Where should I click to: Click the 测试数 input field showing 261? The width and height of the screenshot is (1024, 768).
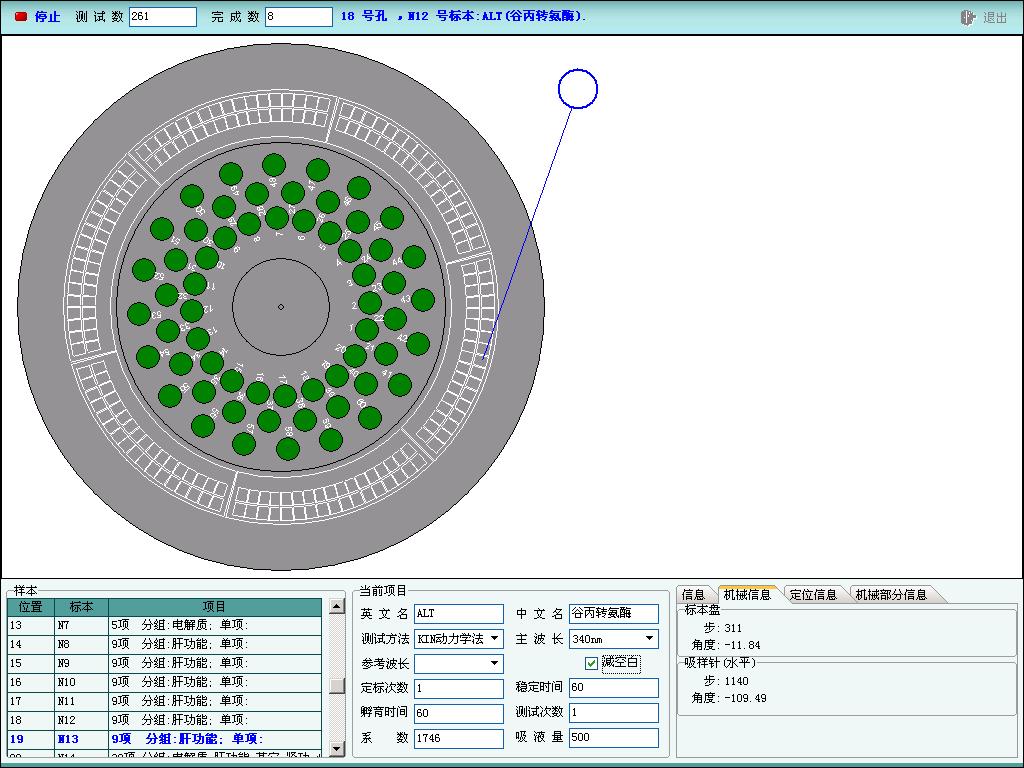(163, 16)
